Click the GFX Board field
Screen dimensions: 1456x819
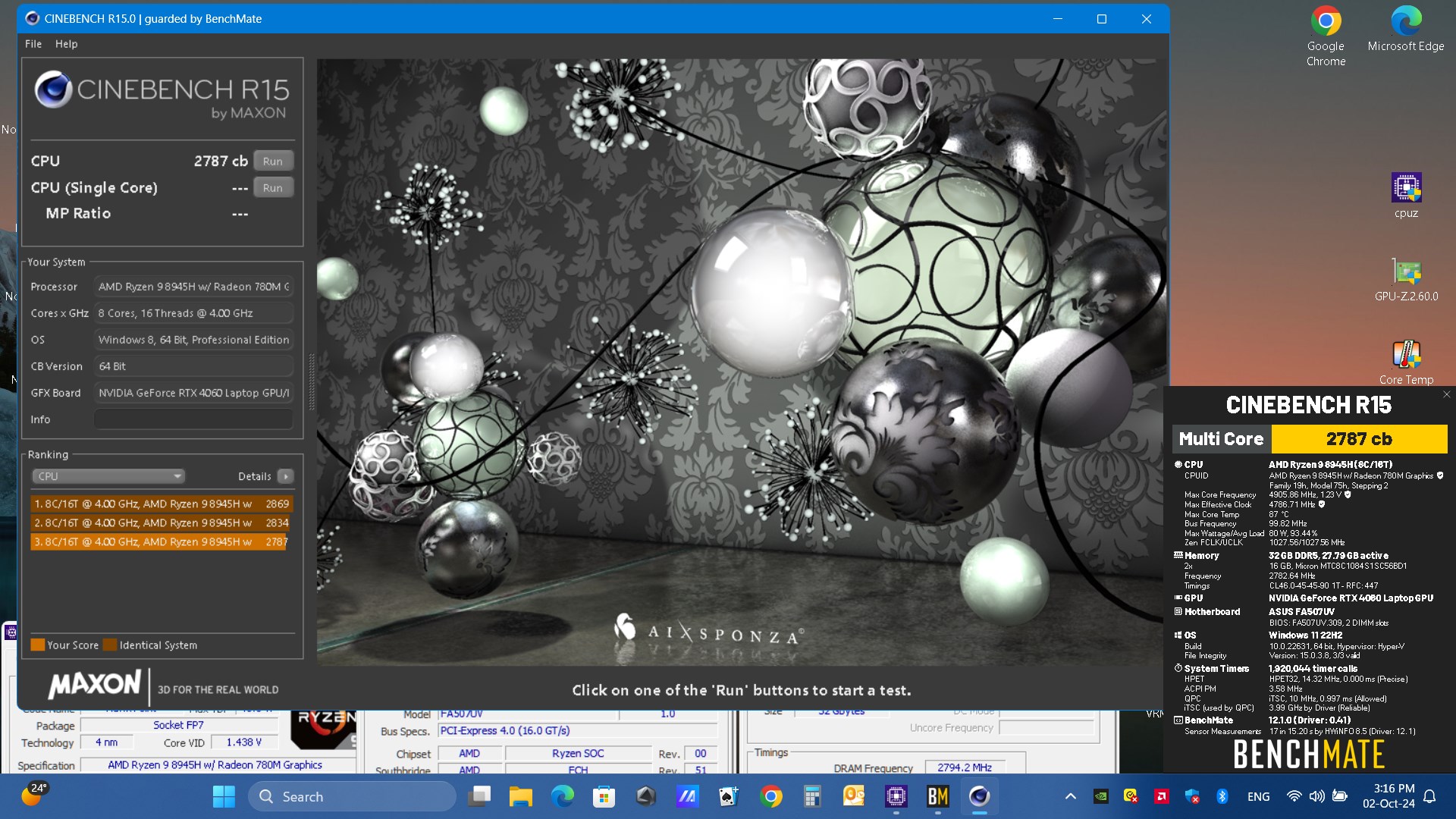click(x=193, y=393)
